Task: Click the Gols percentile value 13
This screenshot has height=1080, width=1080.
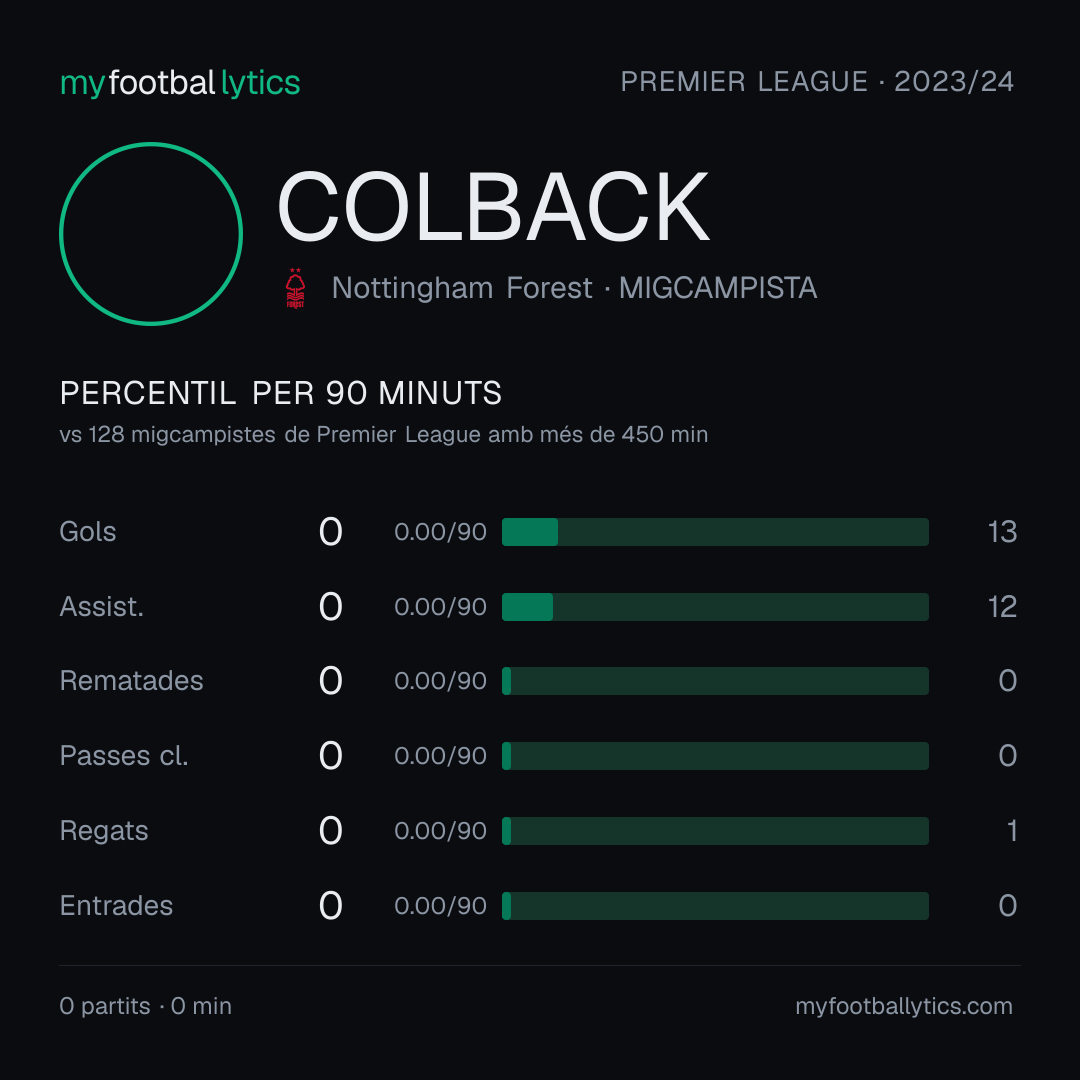Action: [x=1002, y=532]
